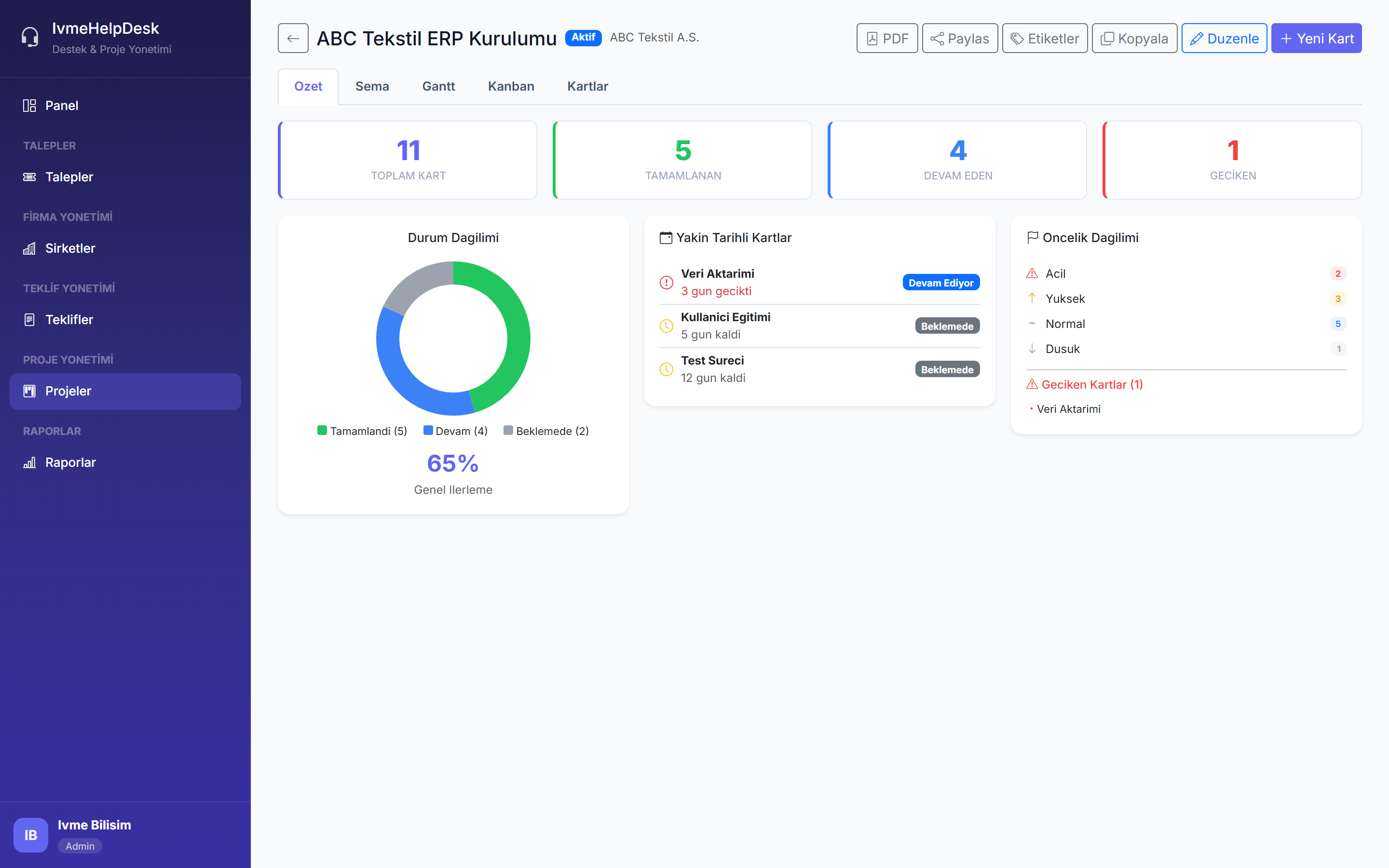Click the back arrow button
The height and width of the screenshot is (868, 1389).
pos(293,39)
